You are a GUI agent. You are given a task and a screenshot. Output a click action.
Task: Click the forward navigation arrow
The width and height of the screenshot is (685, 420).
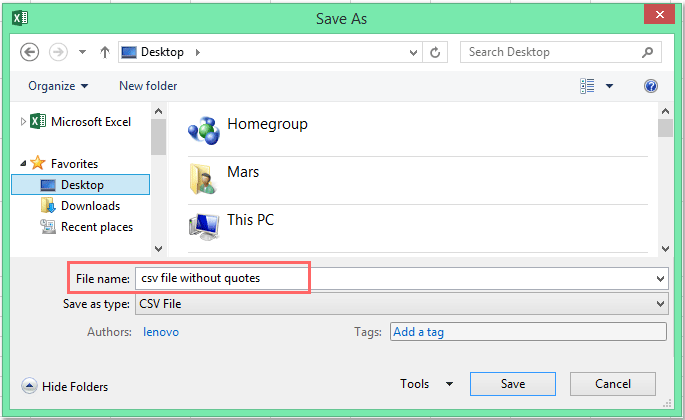click(58, 52)
